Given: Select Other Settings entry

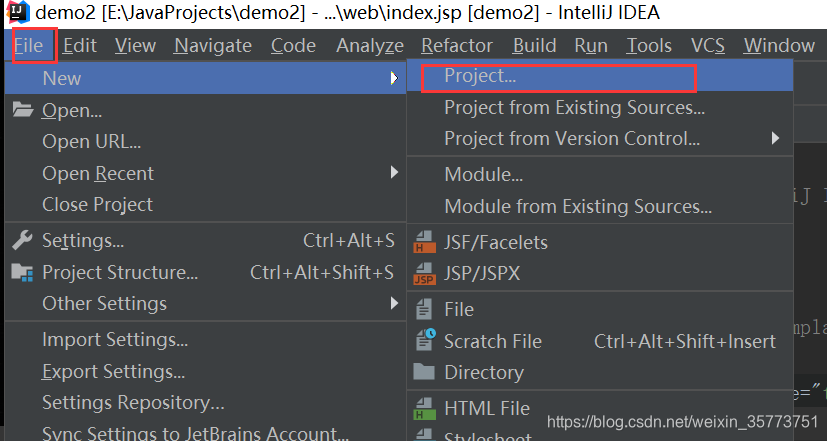Looking at the screenshot, I should (205, 303).
